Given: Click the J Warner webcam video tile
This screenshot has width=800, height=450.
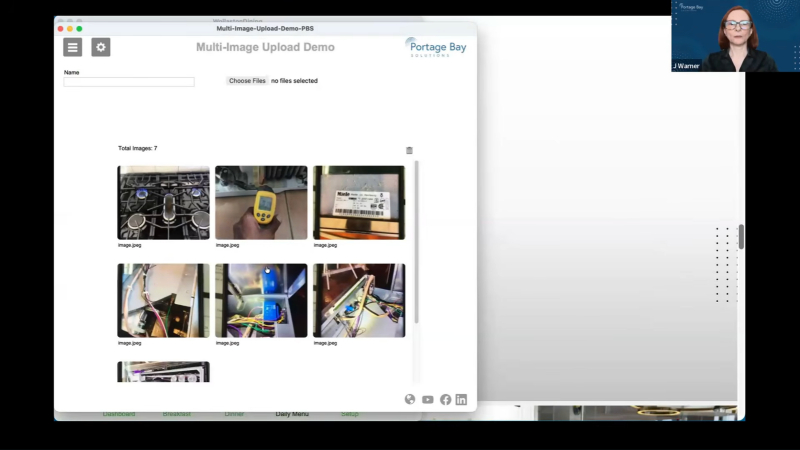Looking at the screenshot, I should 735,36.
